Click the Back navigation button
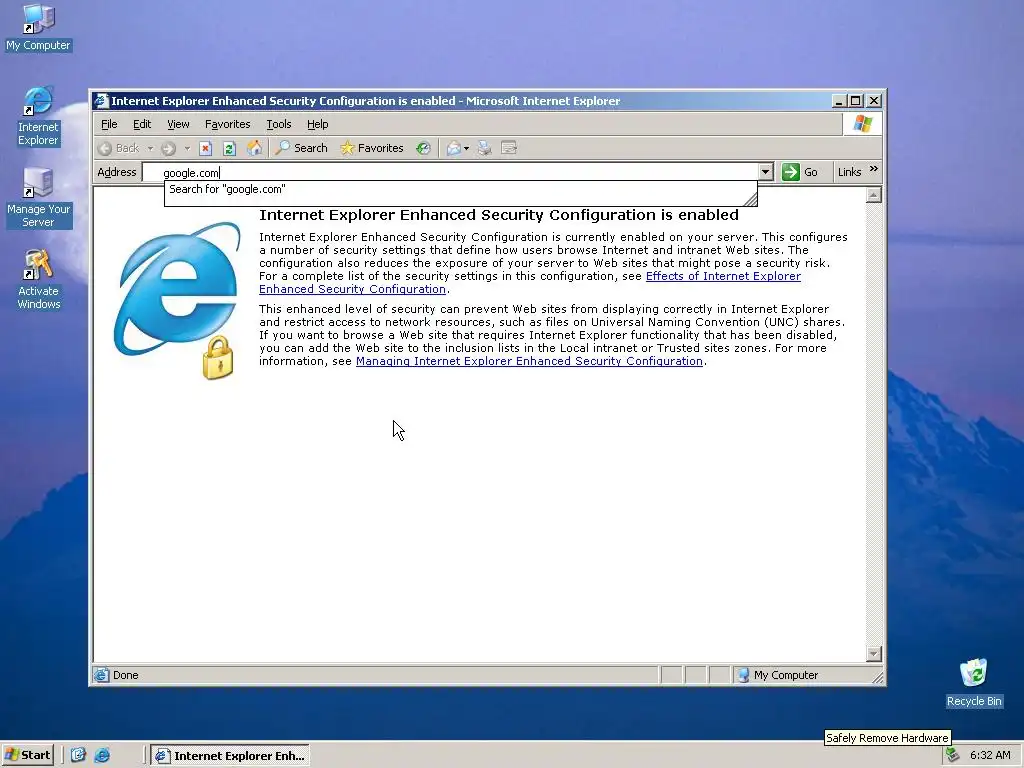 click(119, 148)
